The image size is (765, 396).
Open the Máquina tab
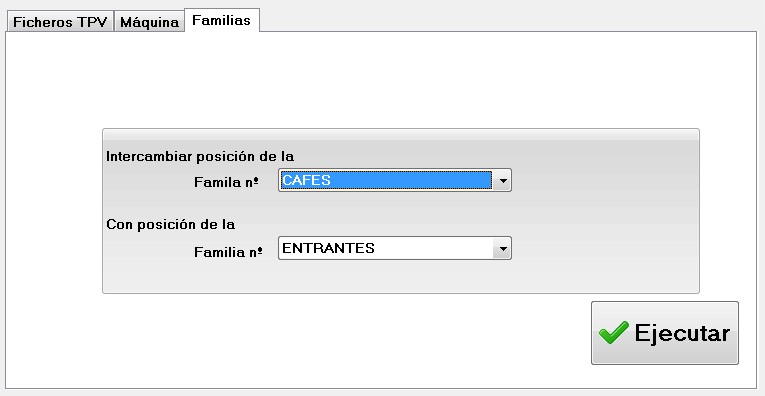(x=149, y=22)
